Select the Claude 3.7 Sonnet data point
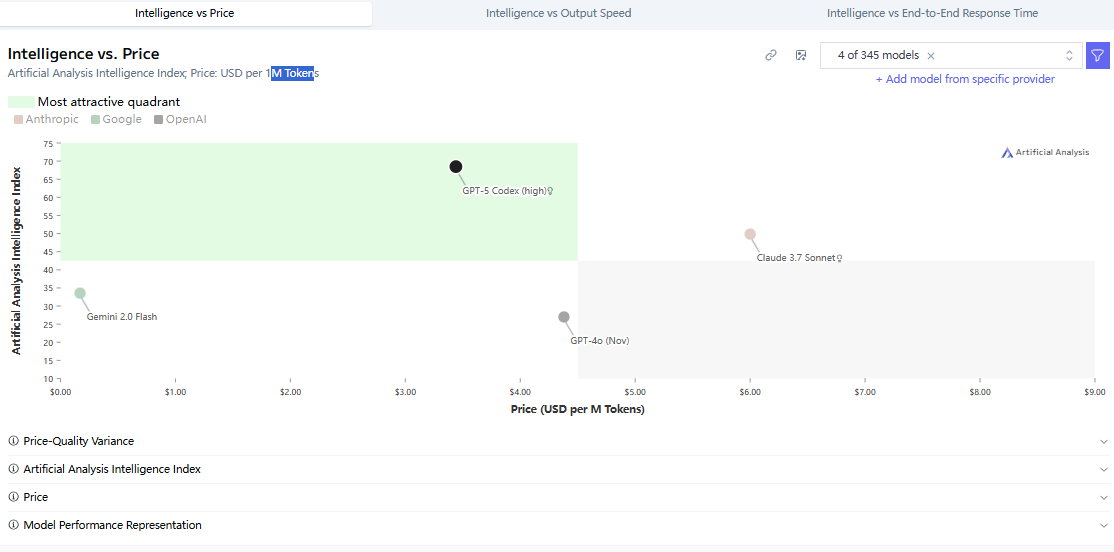The width and height of the screenshot is (1114, 552). tap(750, 234)
